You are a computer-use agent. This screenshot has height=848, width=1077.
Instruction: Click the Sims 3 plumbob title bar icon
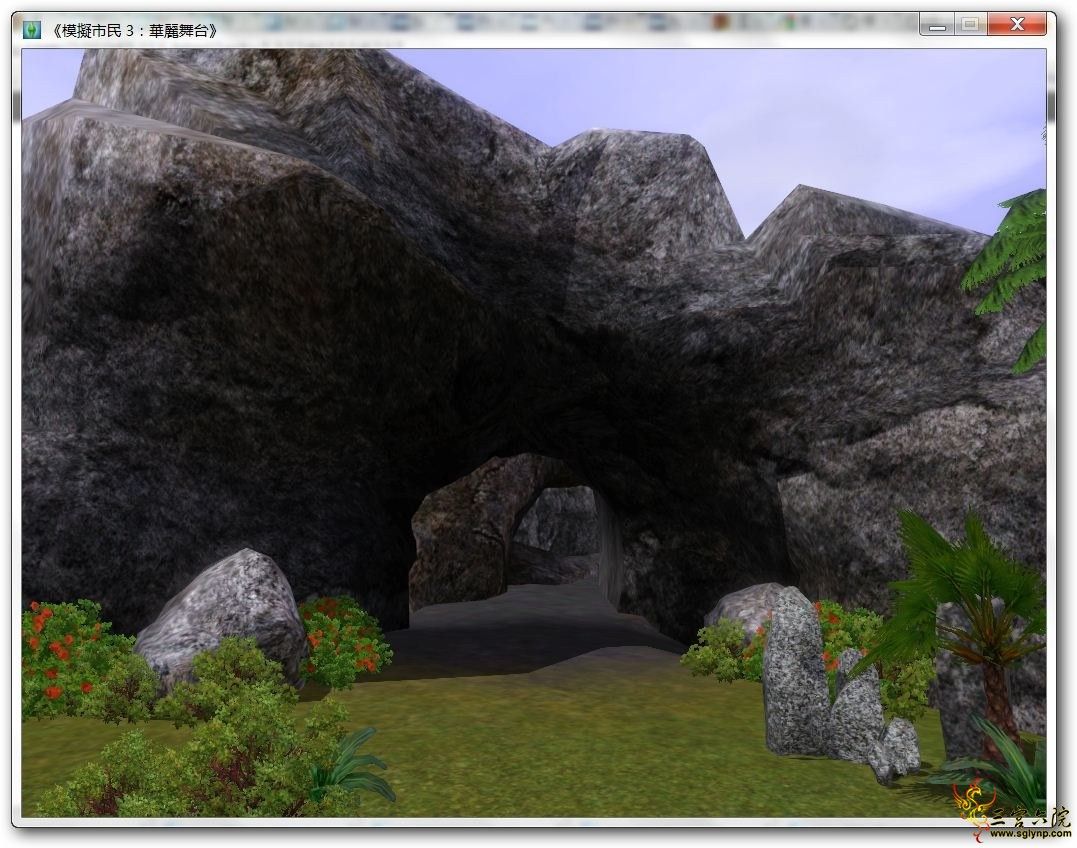[32, 30]
